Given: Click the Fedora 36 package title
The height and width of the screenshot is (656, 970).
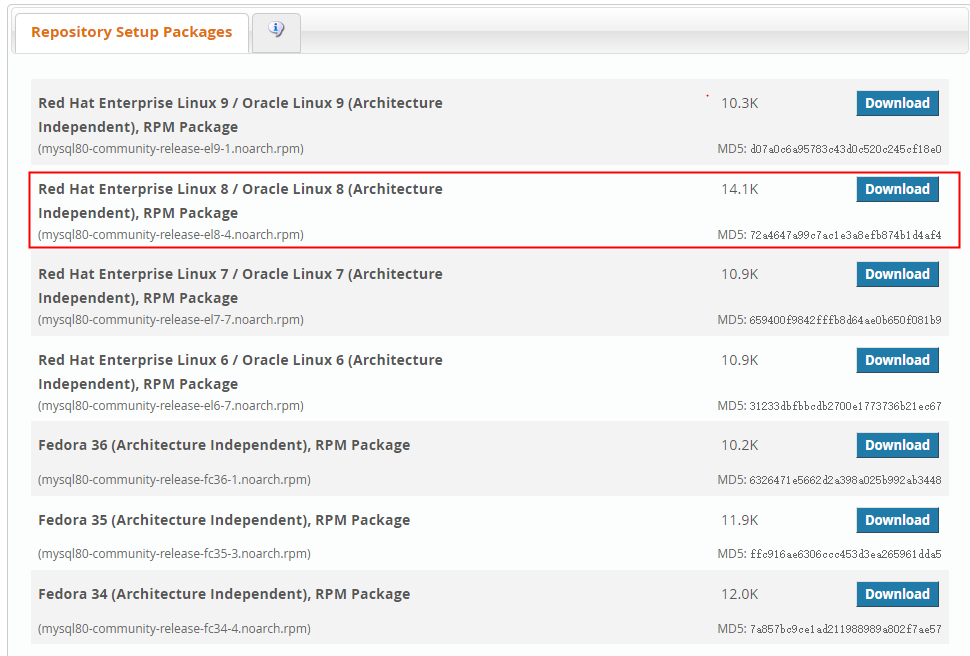Looking at the screenshot, I should (224, 445).
